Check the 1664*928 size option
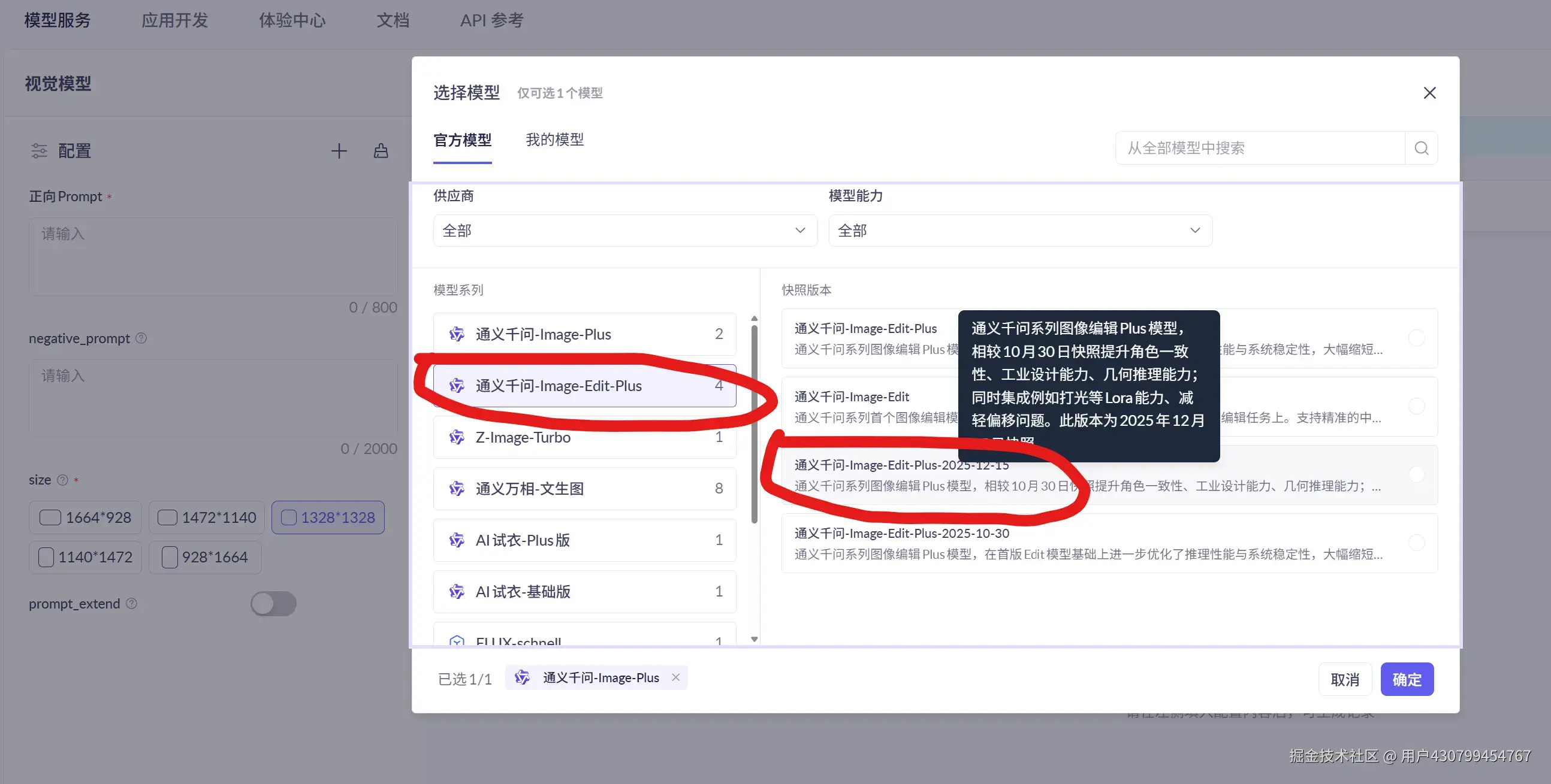This screenshot has height=784, width=1551. pyautogui.click(x=49, y=517)
